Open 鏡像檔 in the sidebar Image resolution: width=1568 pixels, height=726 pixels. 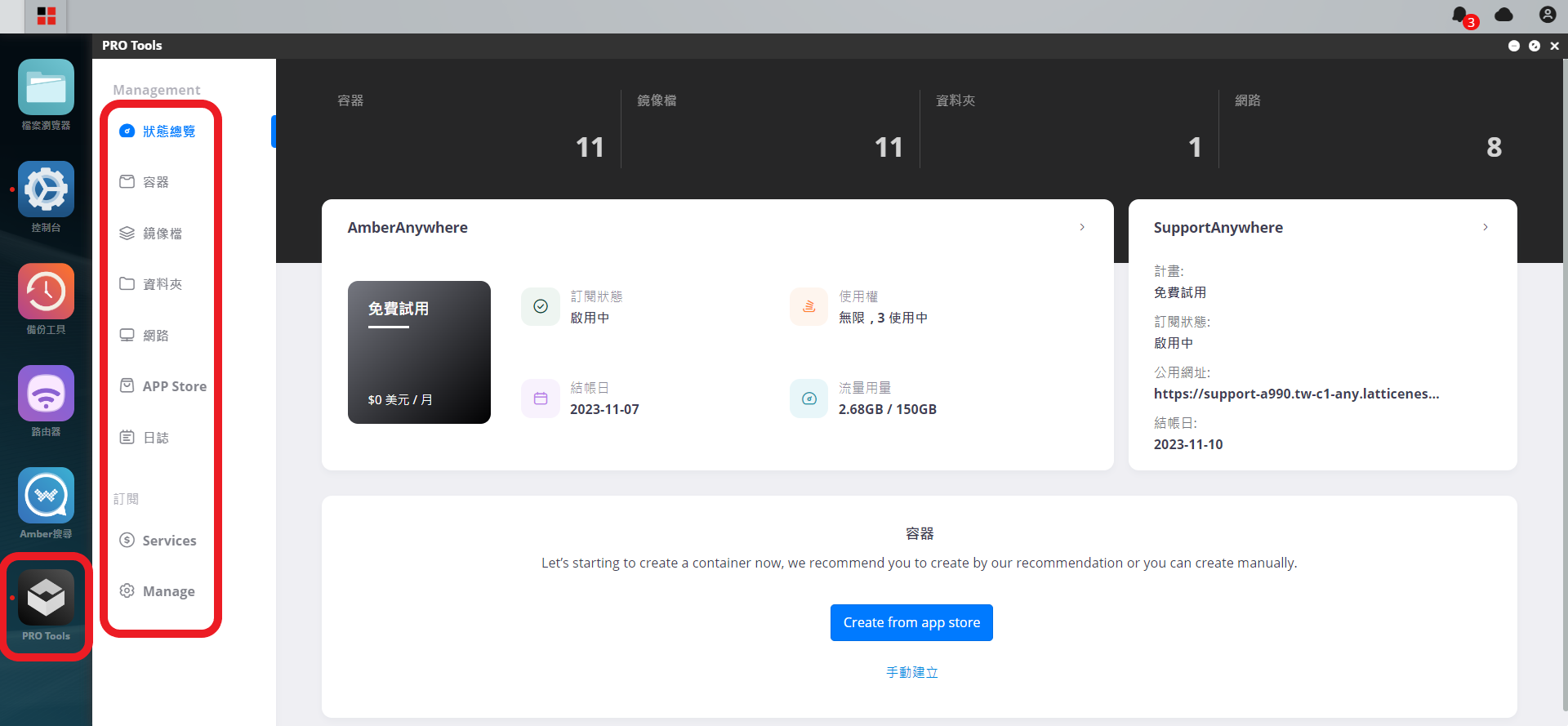pyautogui.click(x=163, y=234)
